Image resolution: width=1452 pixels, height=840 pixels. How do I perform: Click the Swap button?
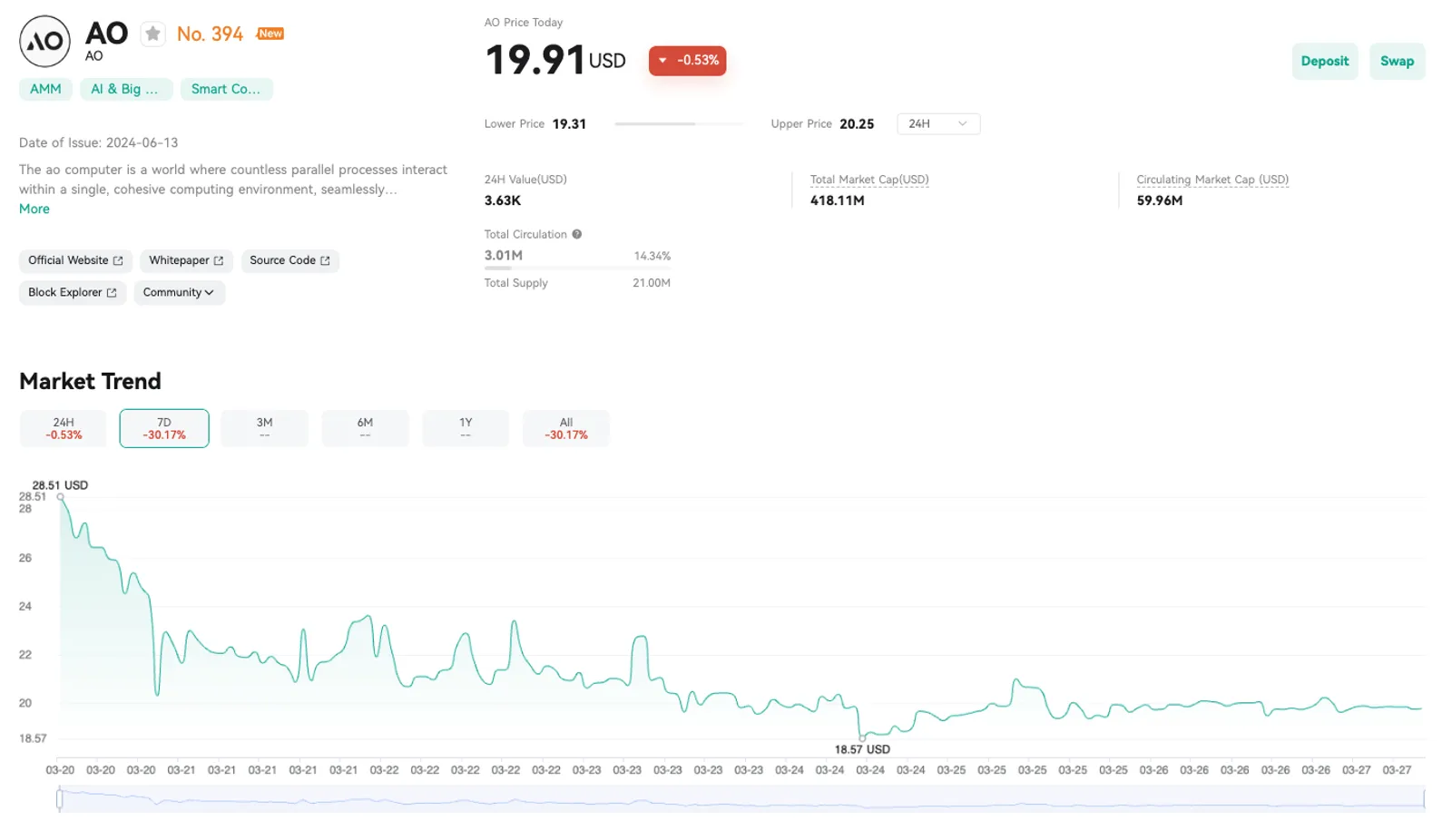coord(1397,61)
